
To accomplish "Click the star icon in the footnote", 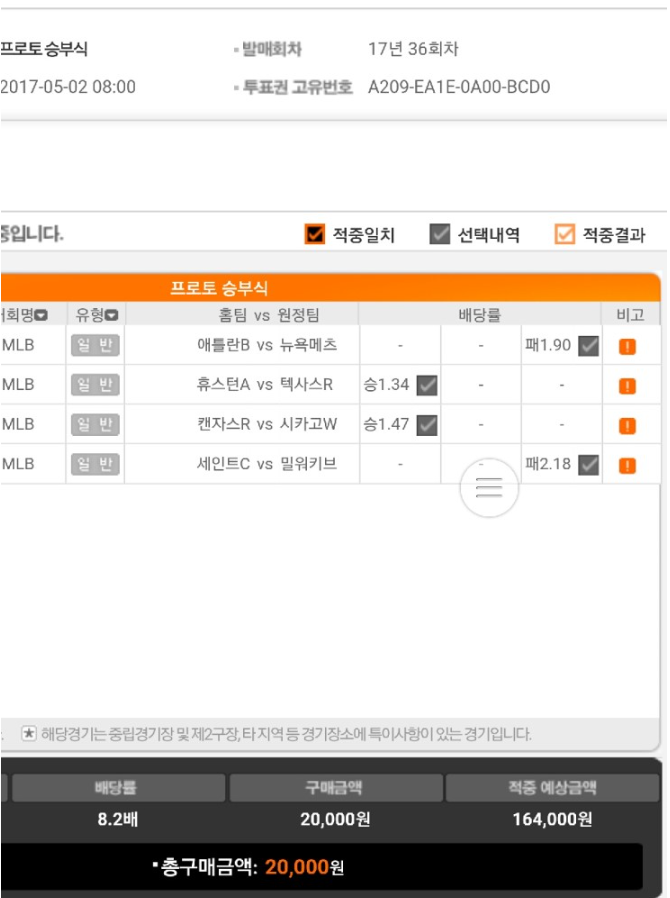I will point(29,734).
